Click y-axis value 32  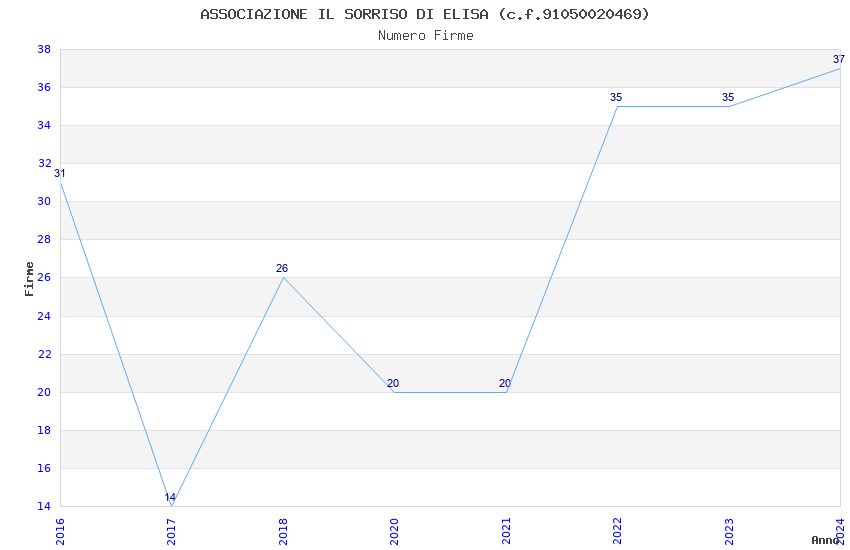click(x=44, y=163)
